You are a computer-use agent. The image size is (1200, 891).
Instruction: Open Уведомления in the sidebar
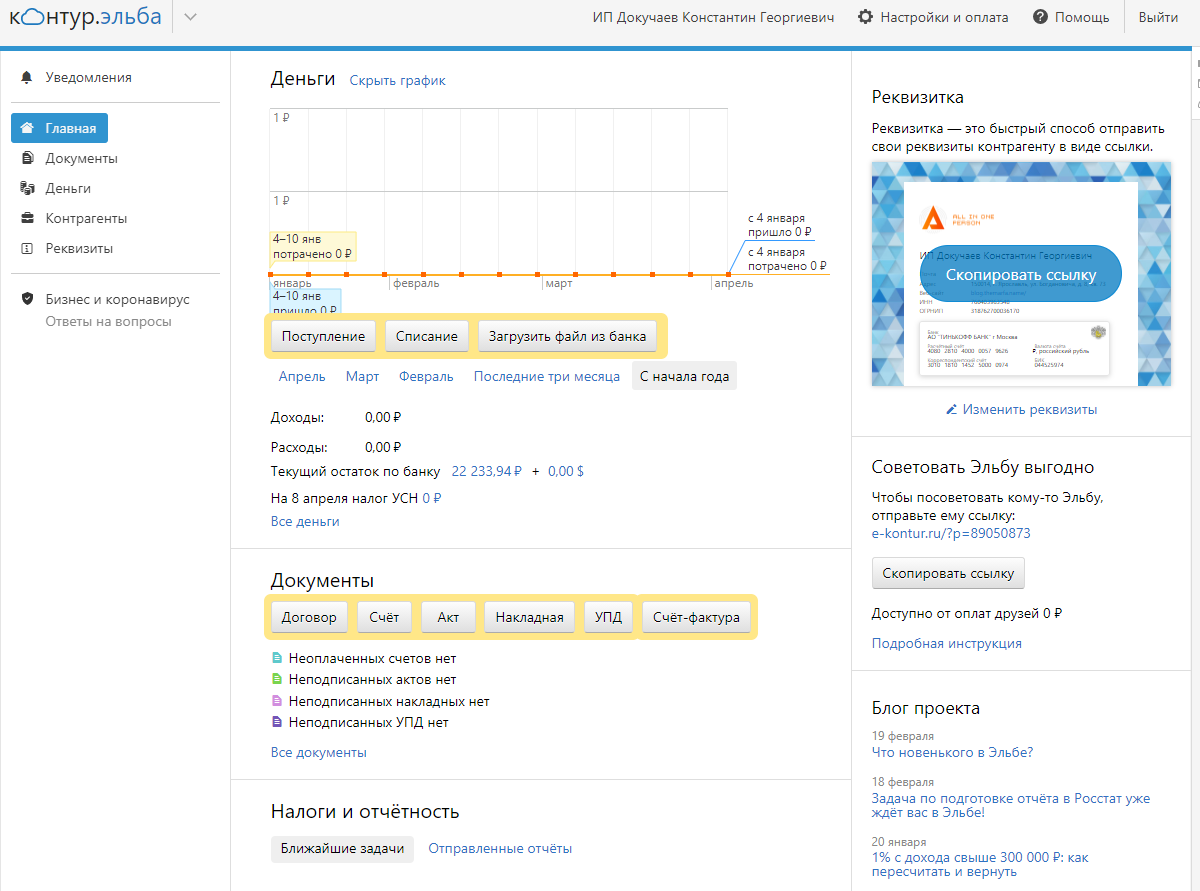88,77
